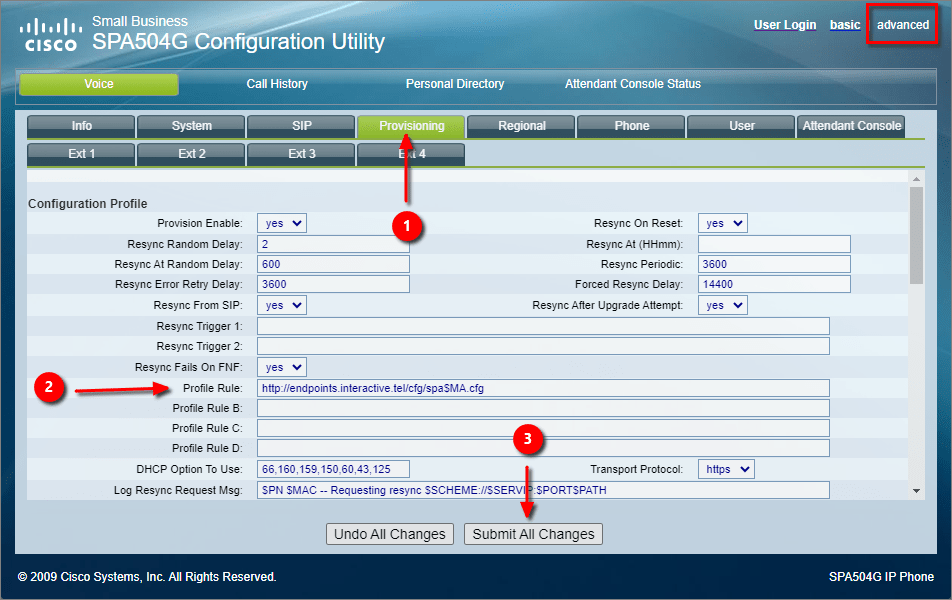The image size is (952, 600).
Task: Open the Resync Fails On FNF dropdown
Action: (x=281, y=366)
